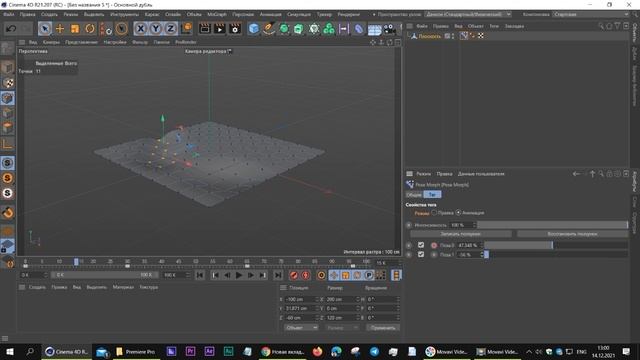Viewport: 640px width, 360px height.
Task: Select the Live Selection arrow tool
Action: pos(45,29)
